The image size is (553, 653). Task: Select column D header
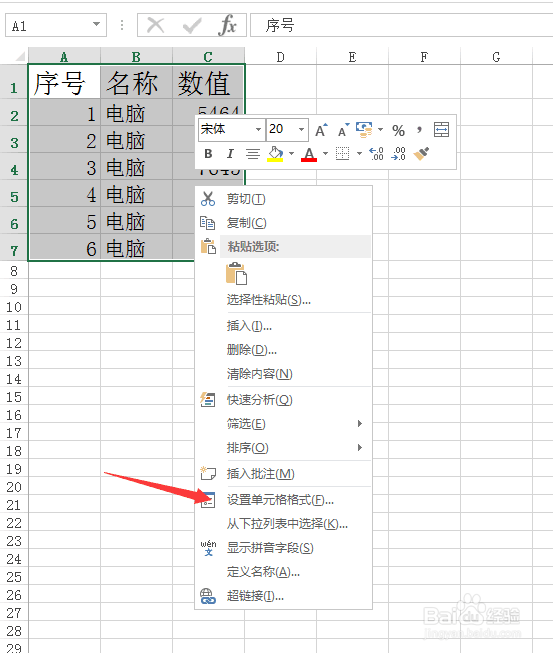point(281,57)
